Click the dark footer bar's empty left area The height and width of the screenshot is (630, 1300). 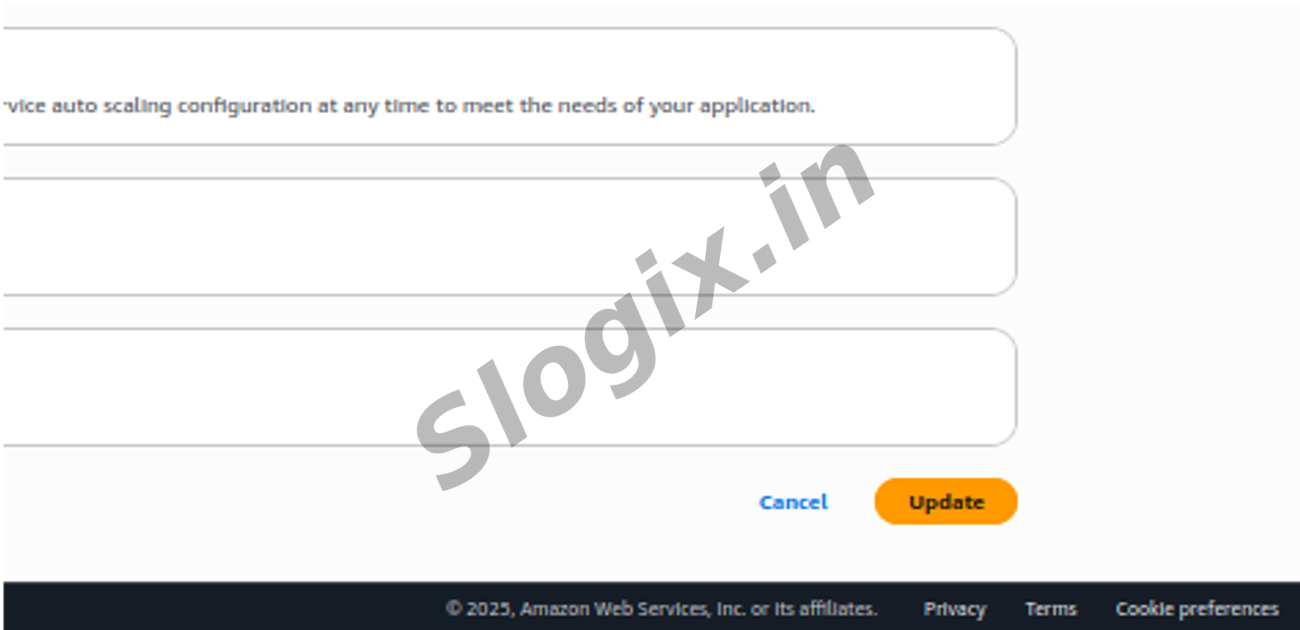pyautogui.click(x=200, y=607)
